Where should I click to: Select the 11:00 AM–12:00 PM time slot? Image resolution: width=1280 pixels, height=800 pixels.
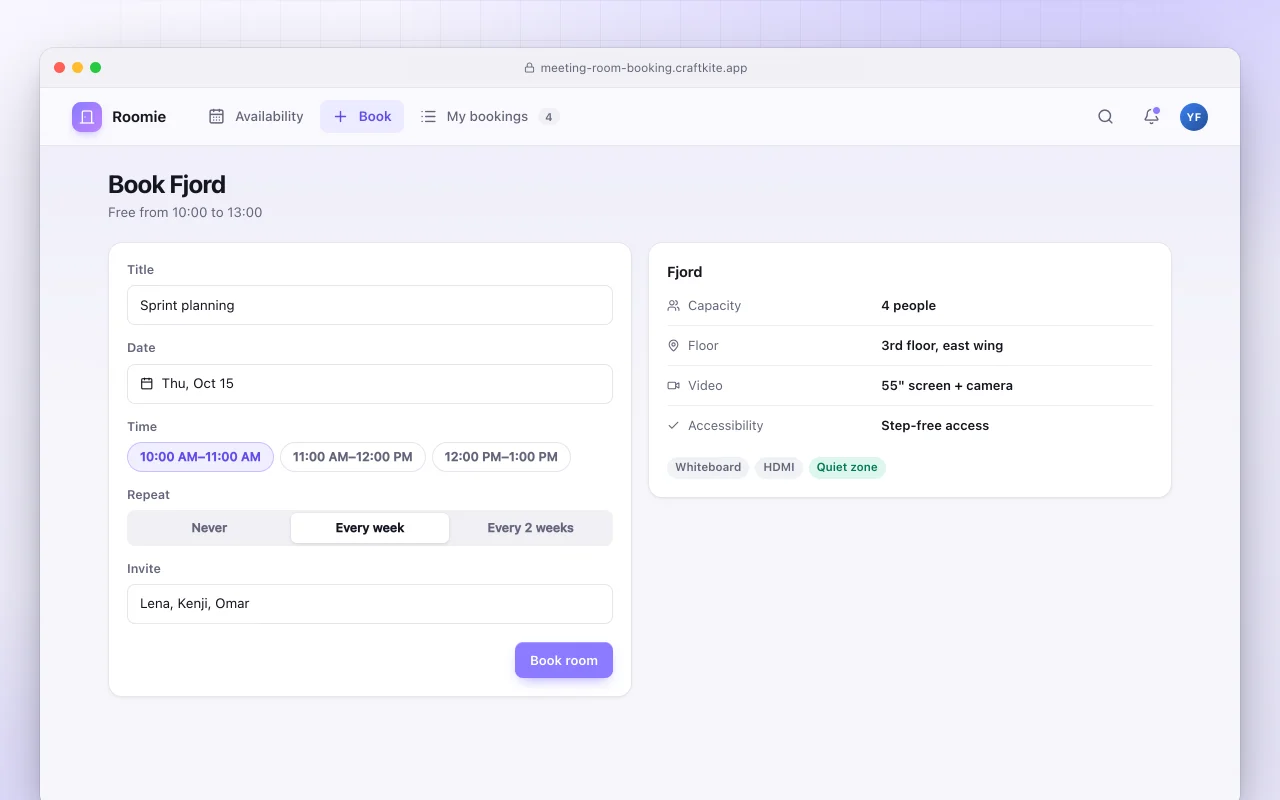coord(353,457)
